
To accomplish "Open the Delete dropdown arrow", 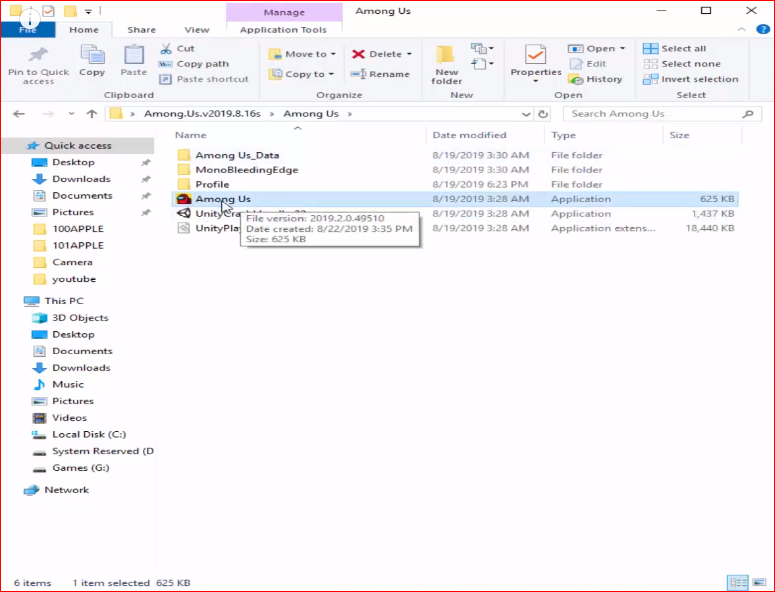I will click(409, 54).
